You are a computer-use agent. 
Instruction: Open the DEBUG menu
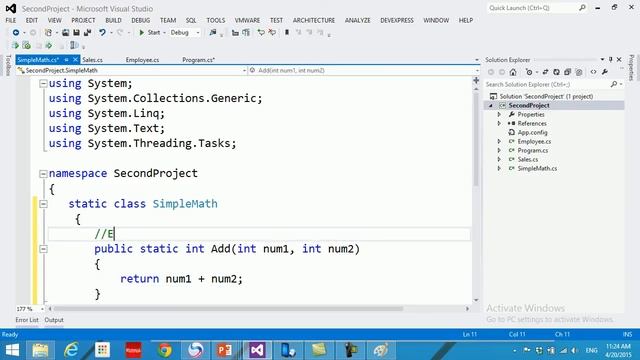click(141, 20)
